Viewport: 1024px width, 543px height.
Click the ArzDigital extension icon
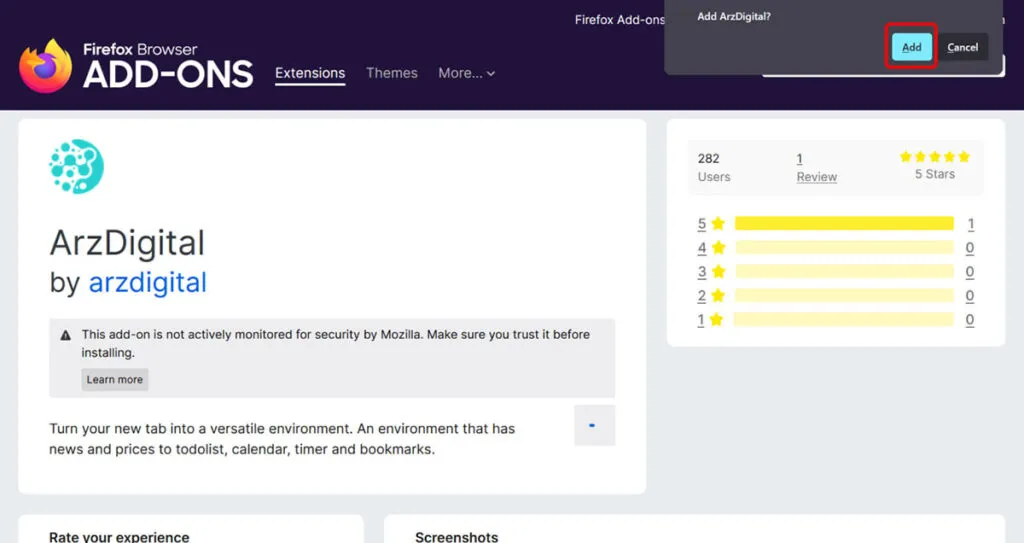(77, 166)
